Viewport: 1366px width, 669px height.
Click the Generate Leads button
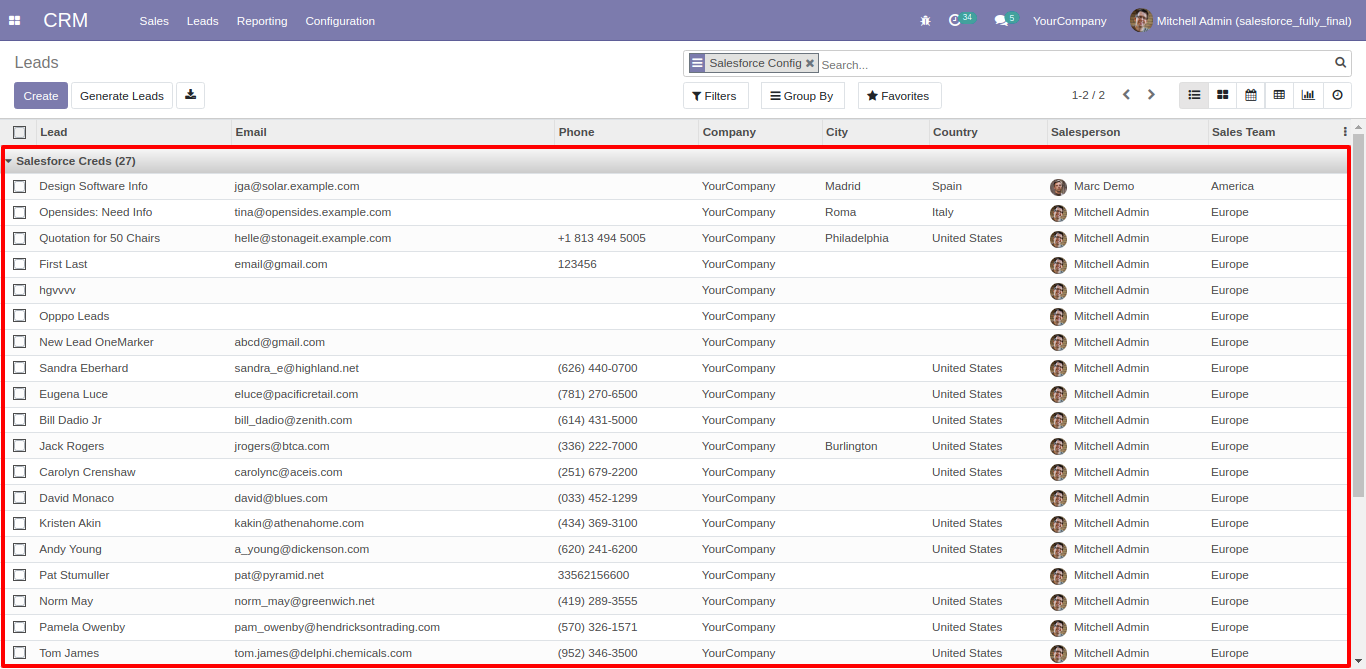(122, 96)
